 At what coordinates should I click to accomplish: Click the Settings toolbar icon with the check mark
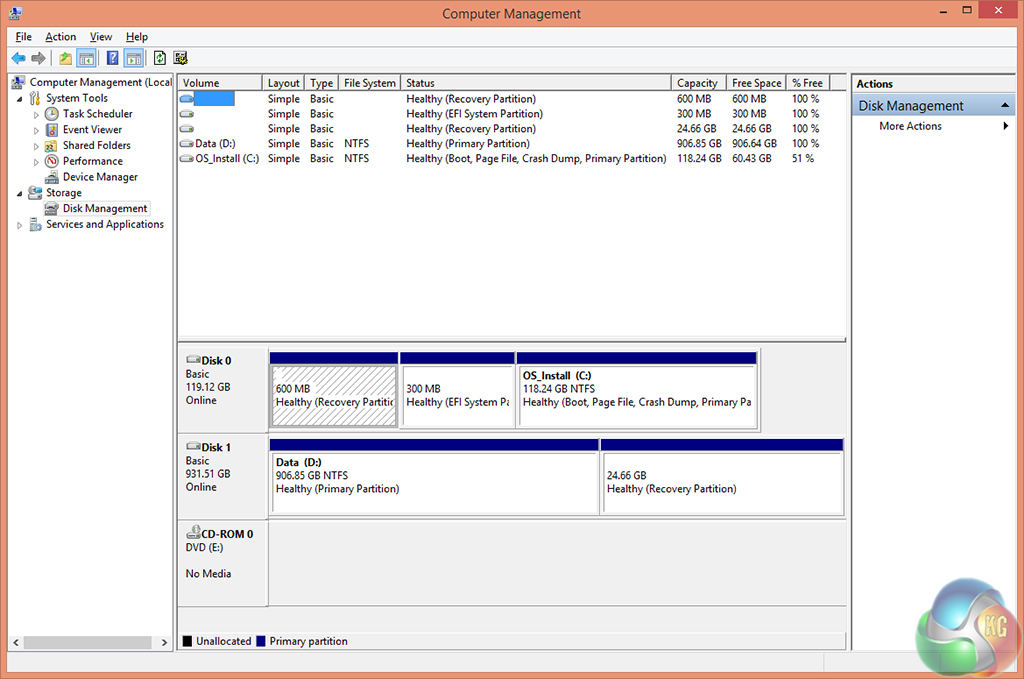point(180,58)
